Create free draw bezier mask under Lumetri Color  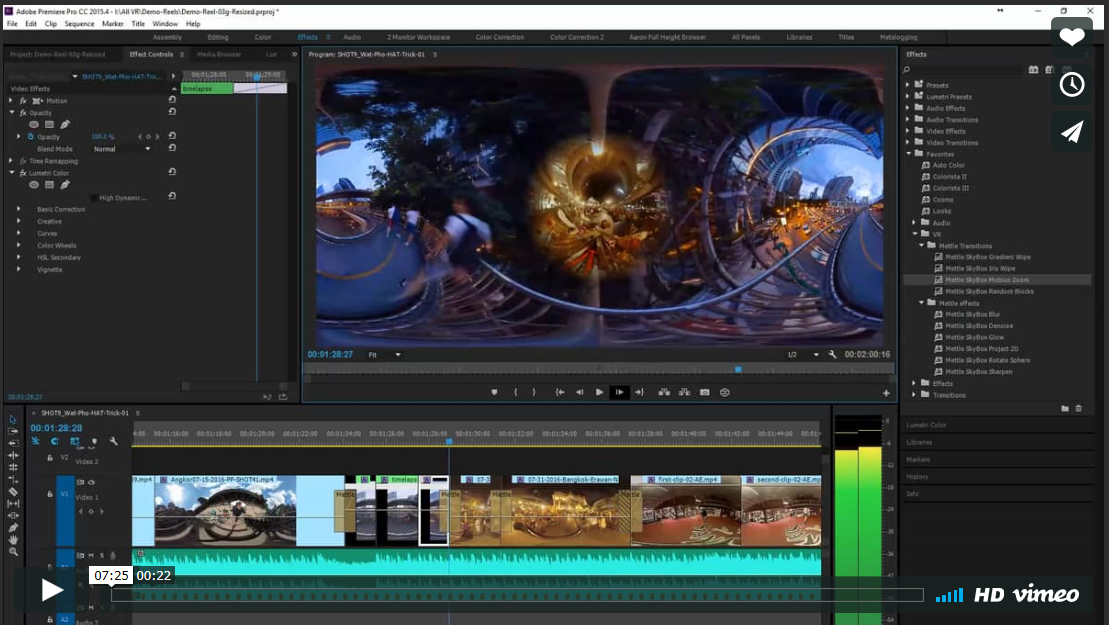(65, 185)
